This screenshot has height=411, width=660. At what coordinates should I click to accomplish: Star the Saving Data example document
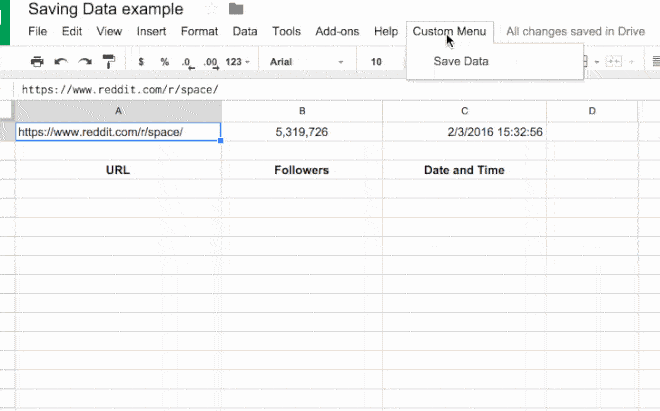pos(211,9)
